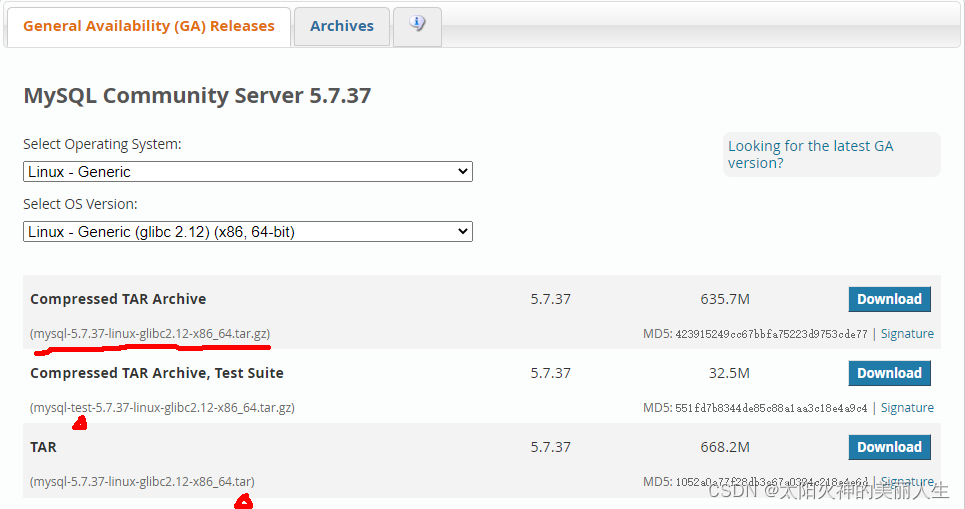This screenshot has height=509, width=965.
Task: Download the Compressed TAR Archive, Test Suite
Action: tap(889, 373)
